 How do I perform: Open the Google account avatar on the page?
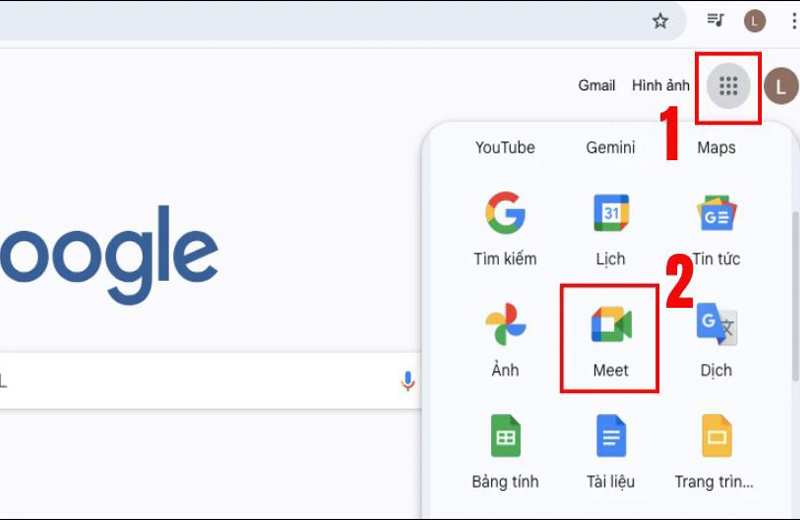pos(781,87)
